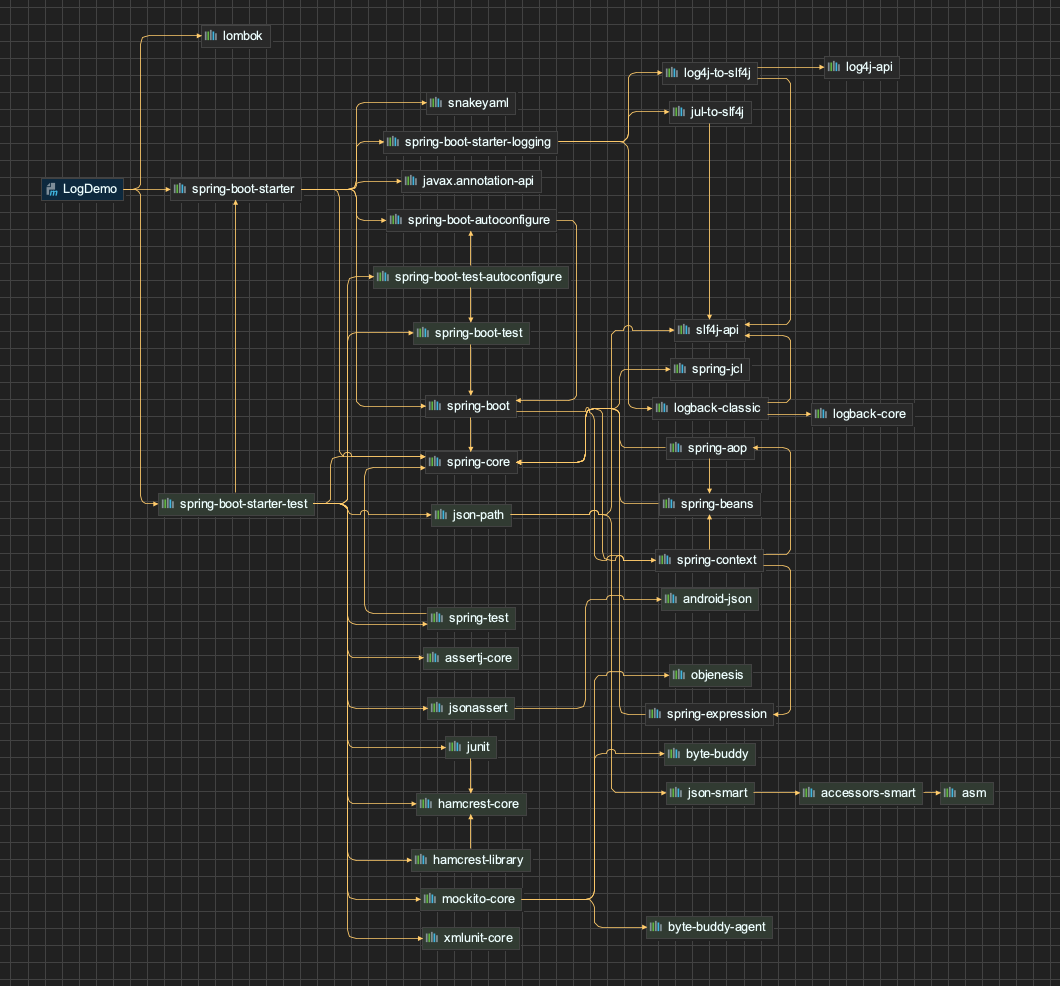Select the spring-boot-test-autoconfigure node label
This screenshot has width=1060, height=986.
point(478,277)
